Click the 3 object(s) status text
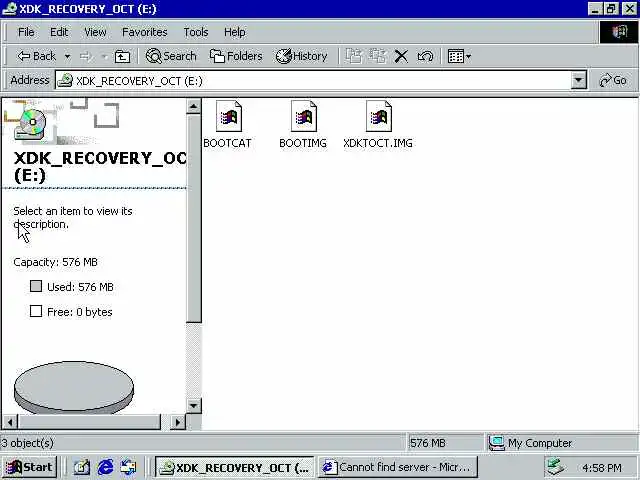Image resolution: width=640 pixels, height=480 pixels. click(27, 443)
